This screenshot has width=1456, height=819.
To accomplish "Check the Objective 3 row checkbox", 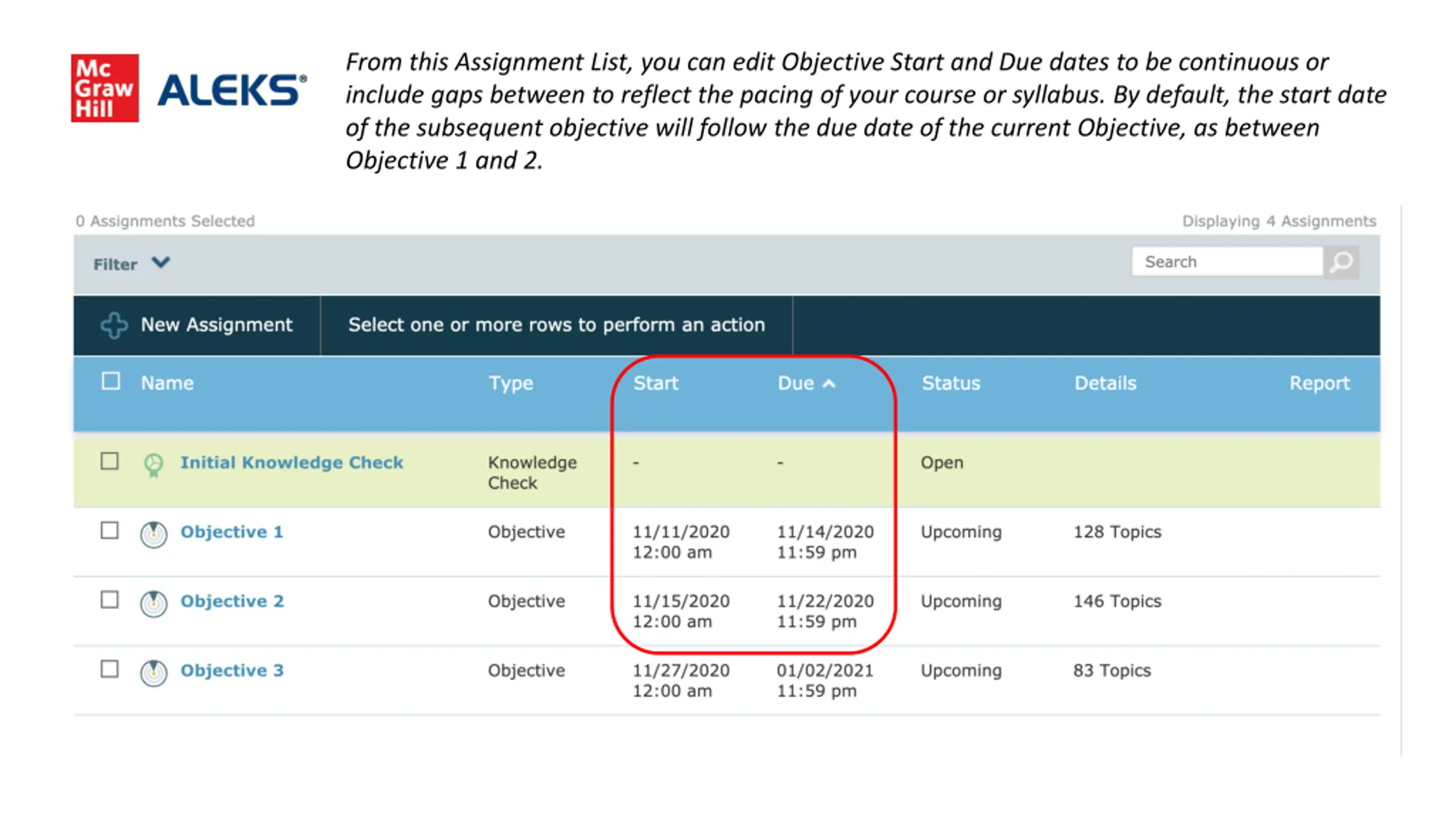I will tap(110, 669).
